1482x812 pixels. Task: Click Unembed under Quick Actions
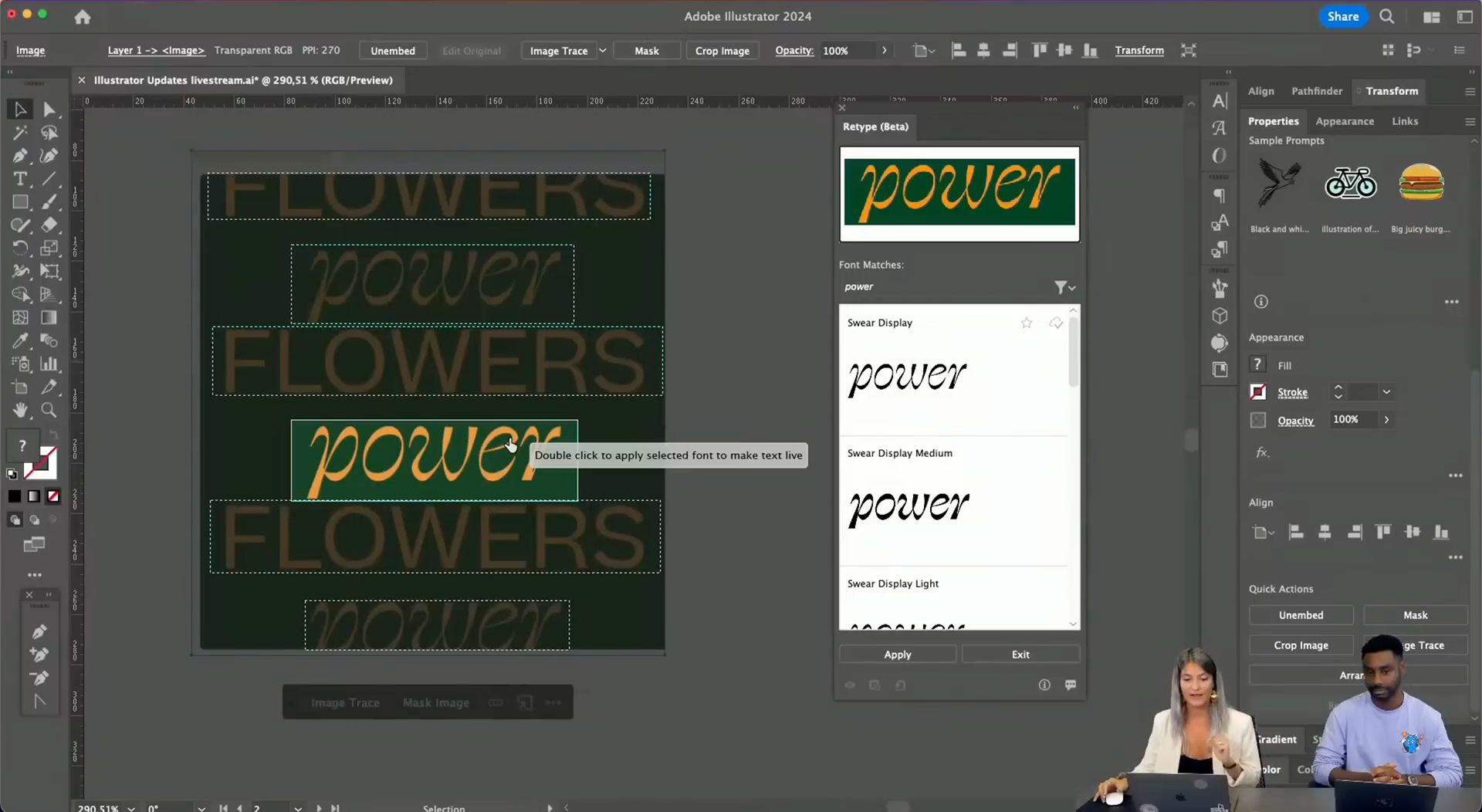1301,615
